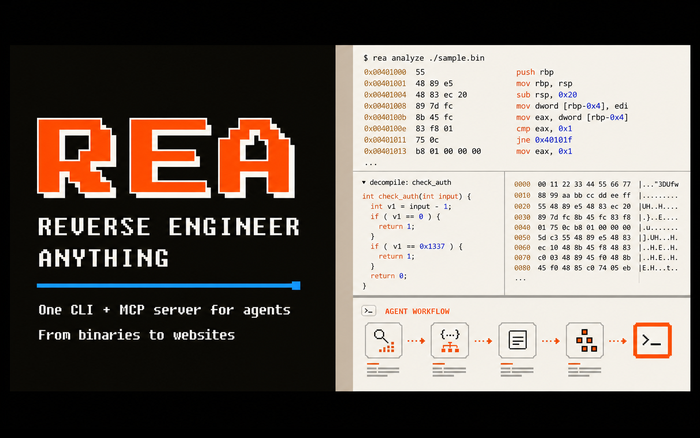Select hex dump offset 0030
The width and height of the screenshot is (700, 438).
(x=522, y=217)
